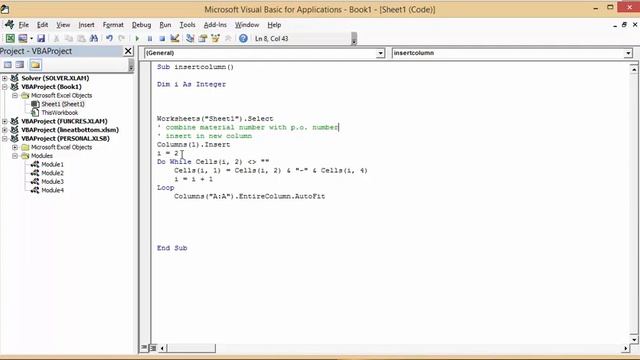
Task: Open the (General) object dropdown
Action: 380,53
